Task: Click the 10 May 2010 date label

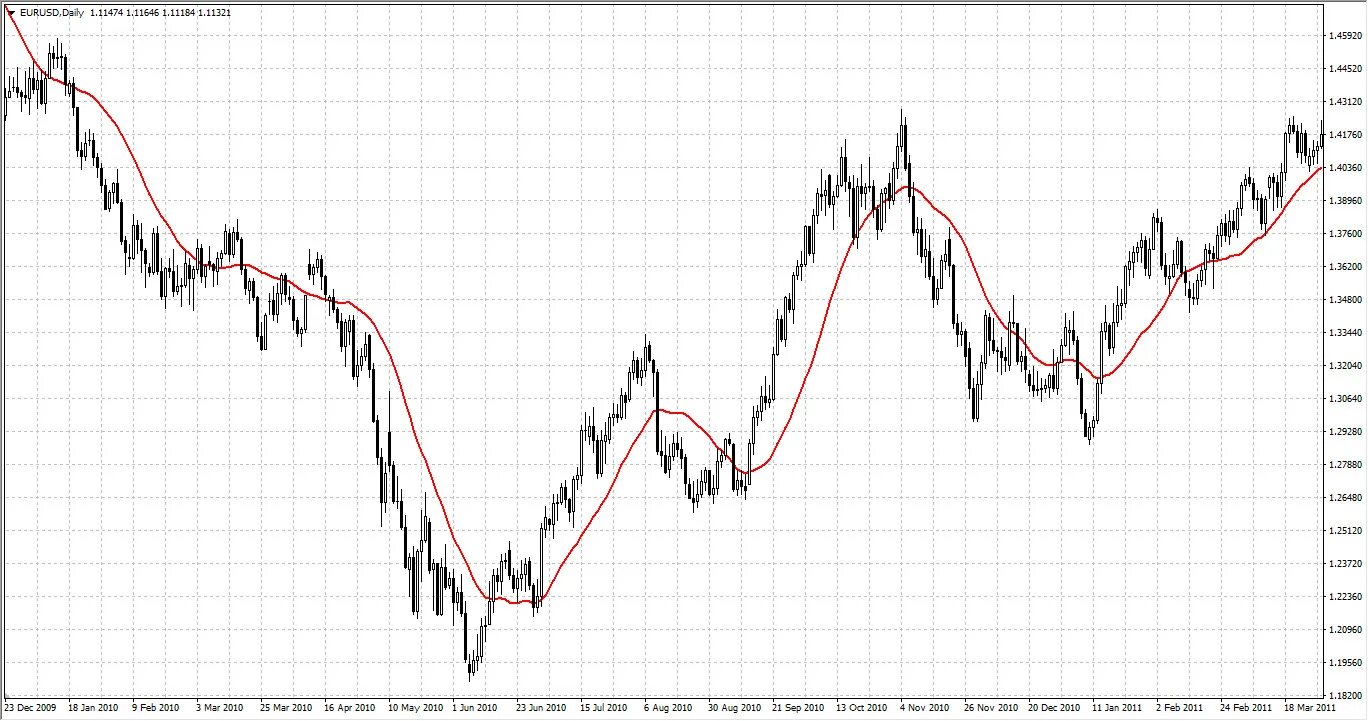Action: [414, 708]
